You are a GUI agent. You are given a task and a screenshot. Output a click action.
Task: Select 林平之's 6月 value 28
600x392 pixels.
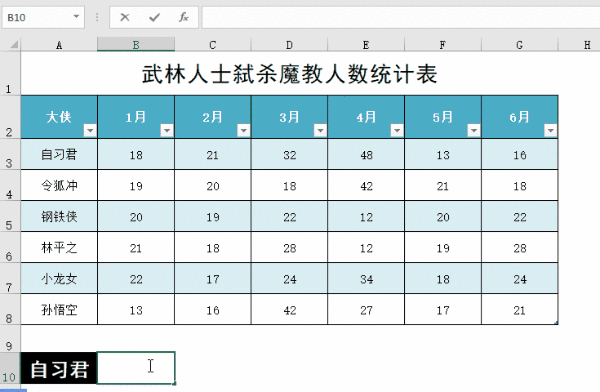point(520,247)
